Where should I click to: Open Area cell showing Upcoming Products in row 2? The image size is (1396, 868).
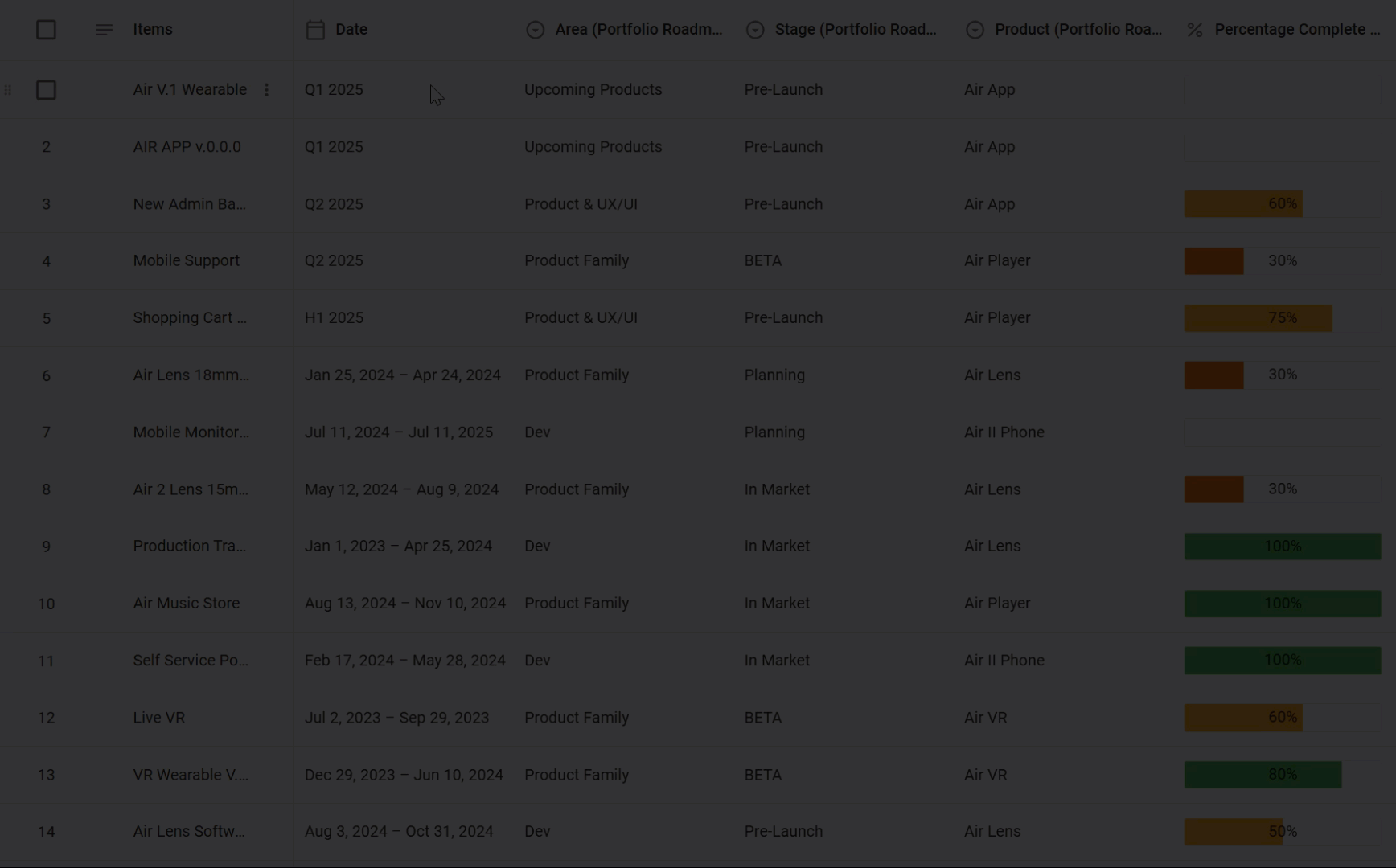click(x=593, y=147)
